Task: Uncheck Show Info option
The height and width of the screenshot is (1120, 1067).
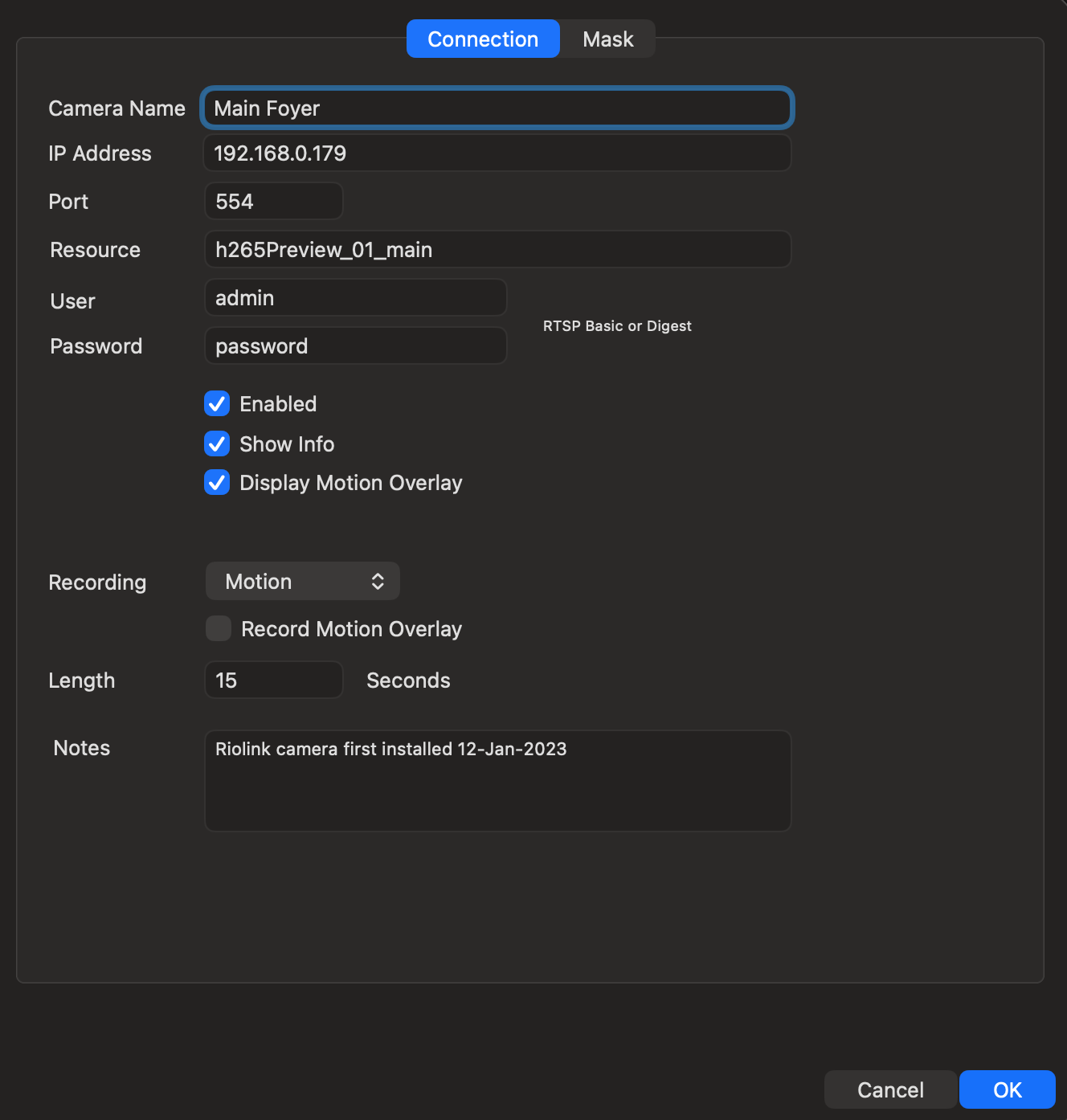Action: click(217, 444)
